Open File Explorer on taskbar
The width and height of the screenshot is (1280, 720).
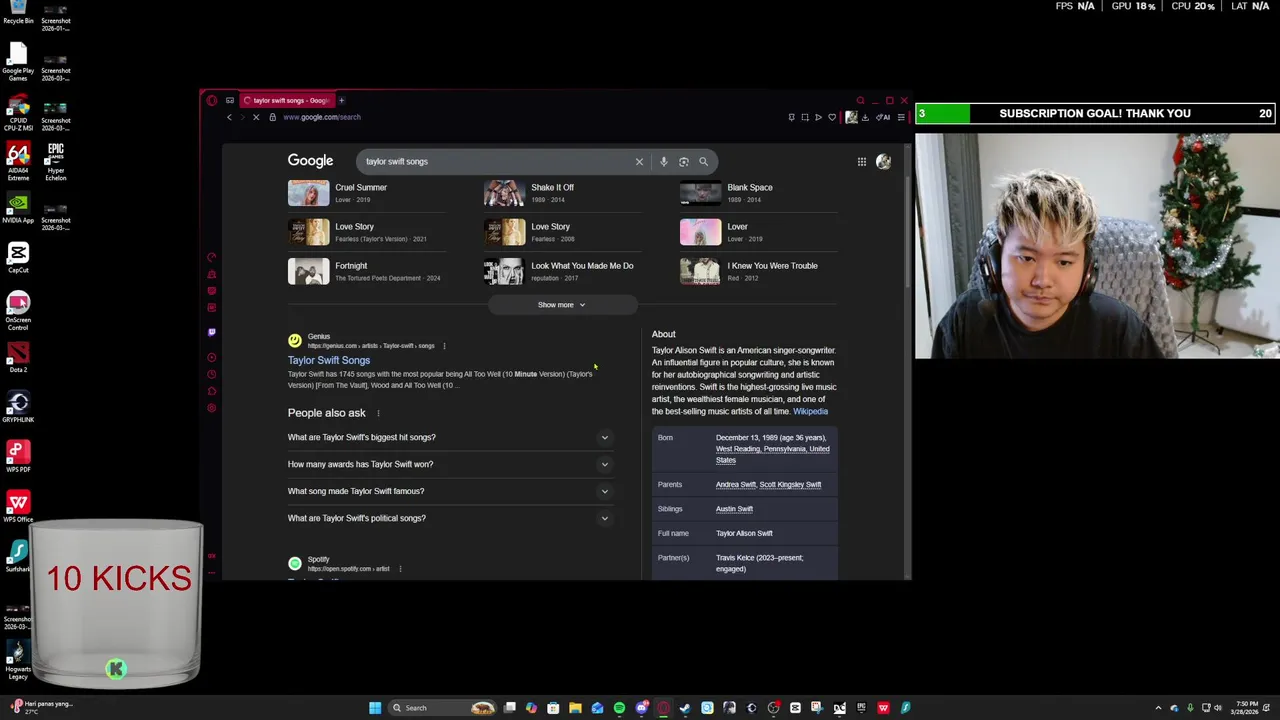pos(575,708)
